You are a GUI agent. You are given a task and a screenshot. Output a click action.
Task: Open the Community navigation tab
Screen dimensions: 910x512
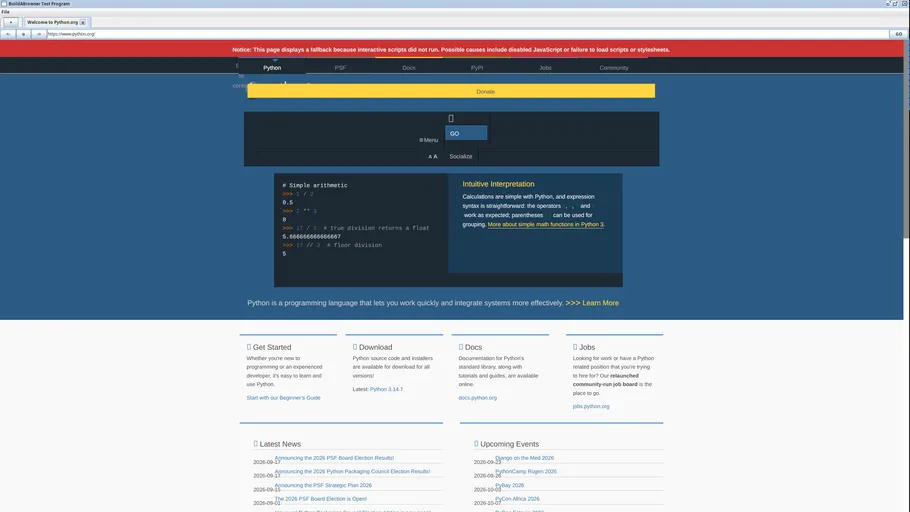pyautogui.click(x=613, y=67)
